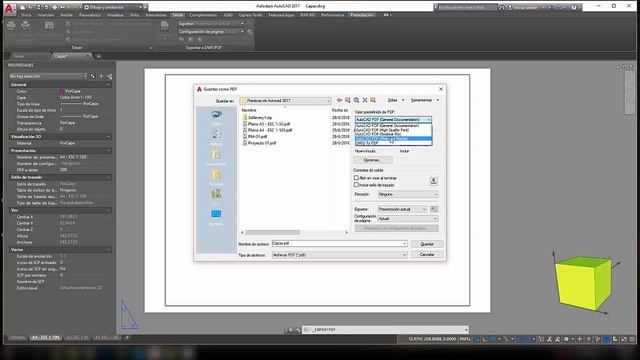This screenshot has height=360, width=640.
Task: Open the PDF preset dropdown showing General Documentation
Action: pyautogui.click(x=393, y=120)
